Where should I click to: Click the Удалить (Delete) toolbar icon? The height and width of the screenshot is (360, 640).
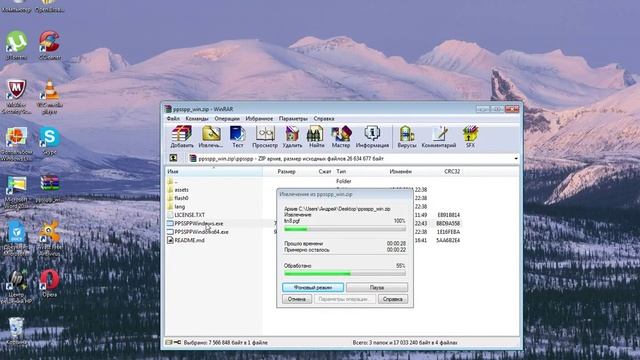292,137
